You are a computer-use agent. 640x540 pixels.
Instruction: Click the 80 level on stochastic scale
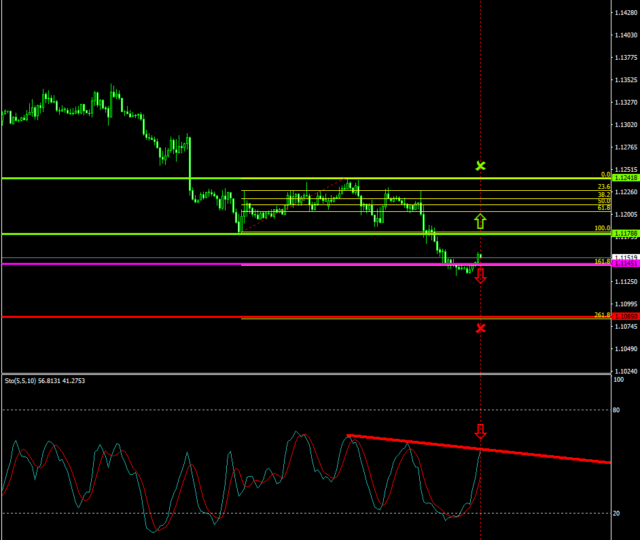[x=620, y=410]
